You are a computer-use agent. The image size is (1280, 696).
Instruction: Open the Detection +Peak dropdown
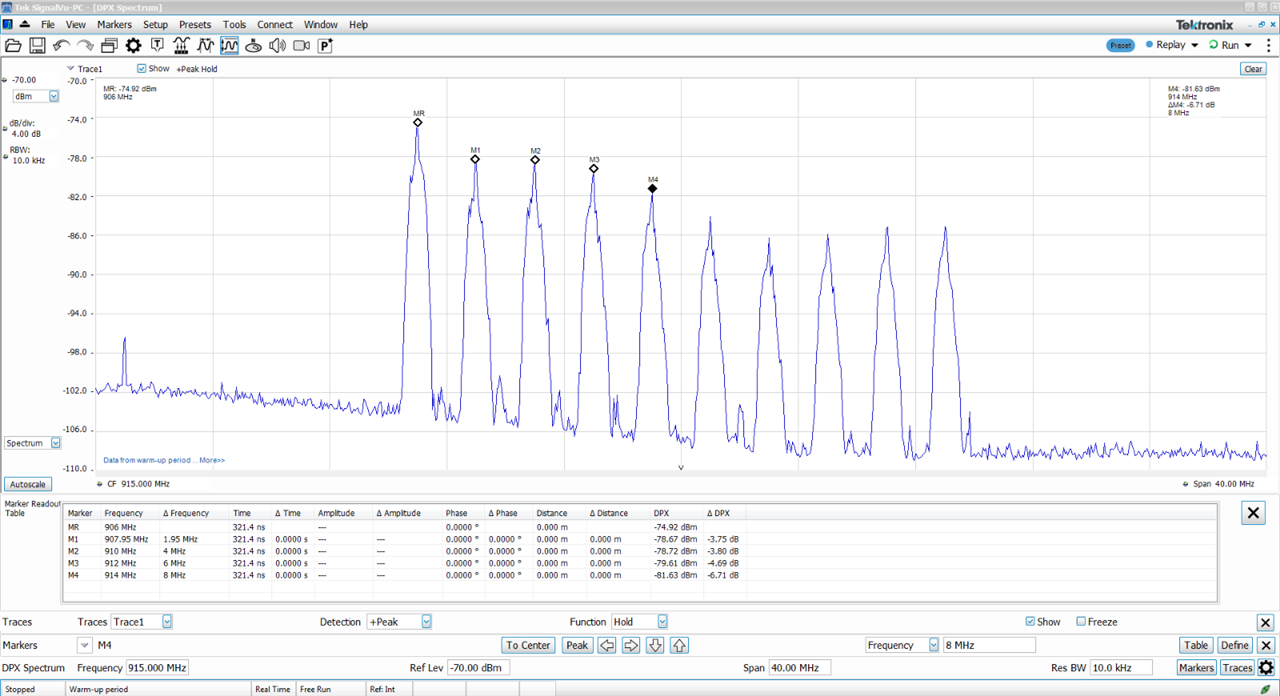(x=425, y=622)
